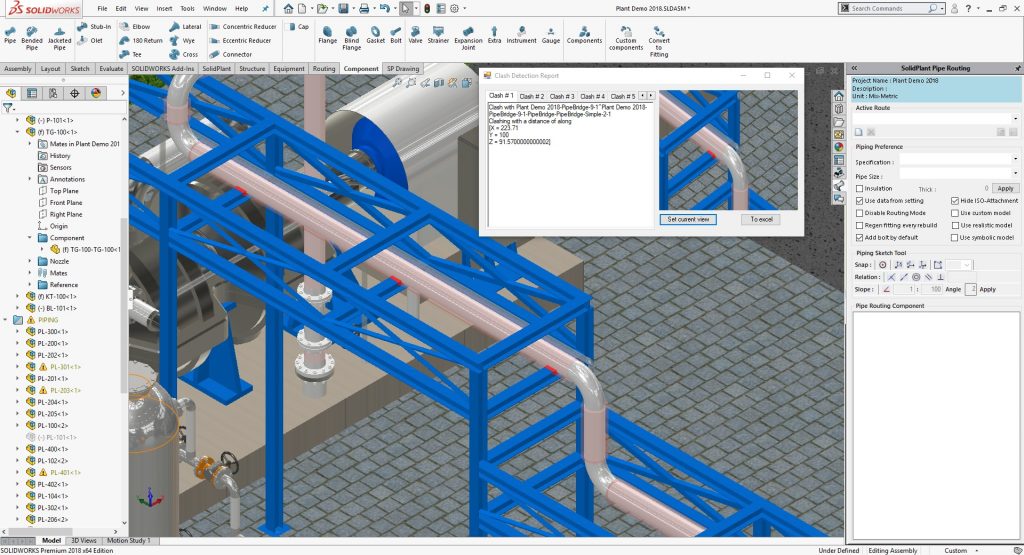This screenshot has width=1024, height=555.
Task: Switch to the SolidPlant ribbon tab
Action: (x=216, y=69)
